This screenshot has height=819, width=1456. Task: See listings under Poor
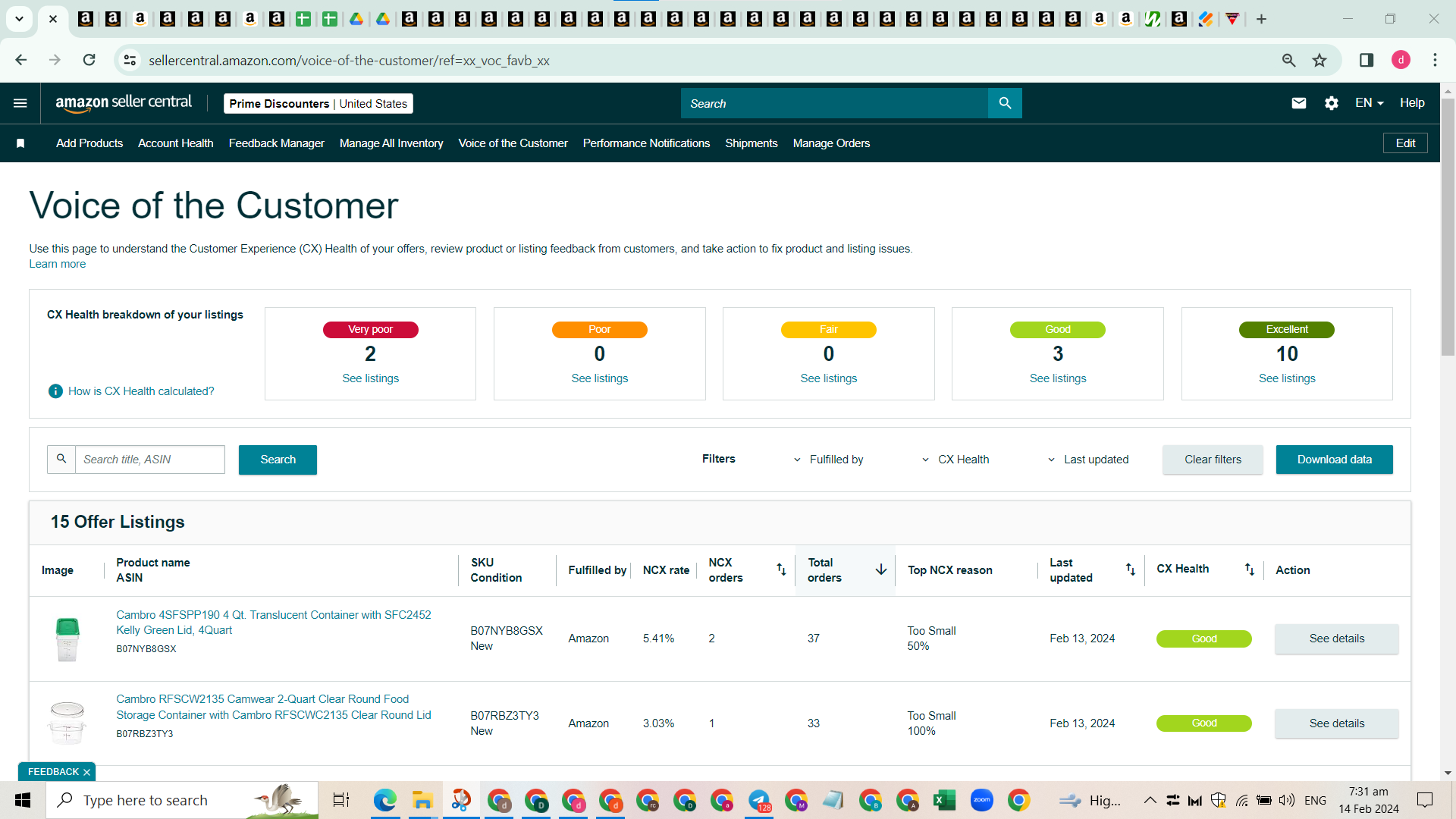pyautogui.click(x=599, y=378)
